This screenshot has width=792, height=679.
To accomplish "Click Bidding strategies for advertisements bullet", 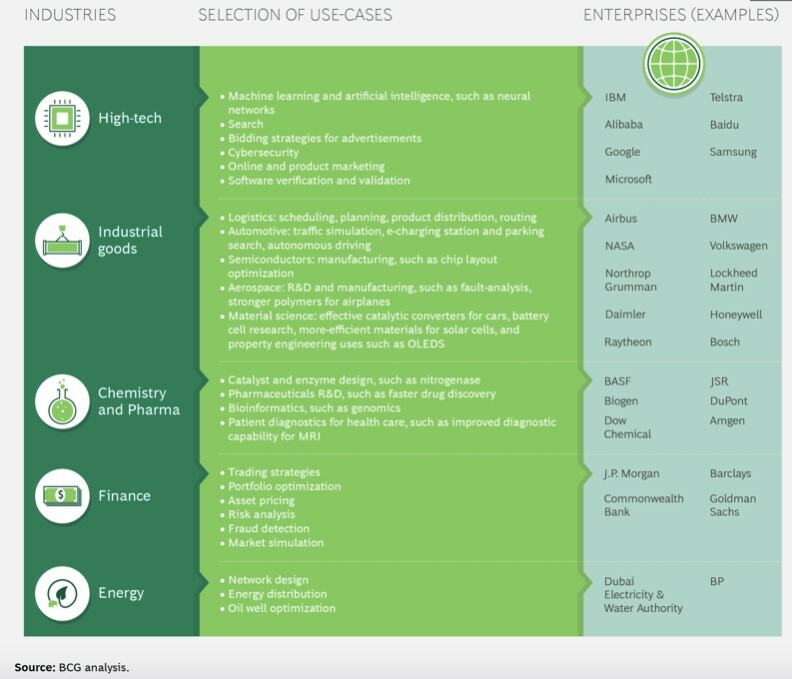I will point(321,138).
